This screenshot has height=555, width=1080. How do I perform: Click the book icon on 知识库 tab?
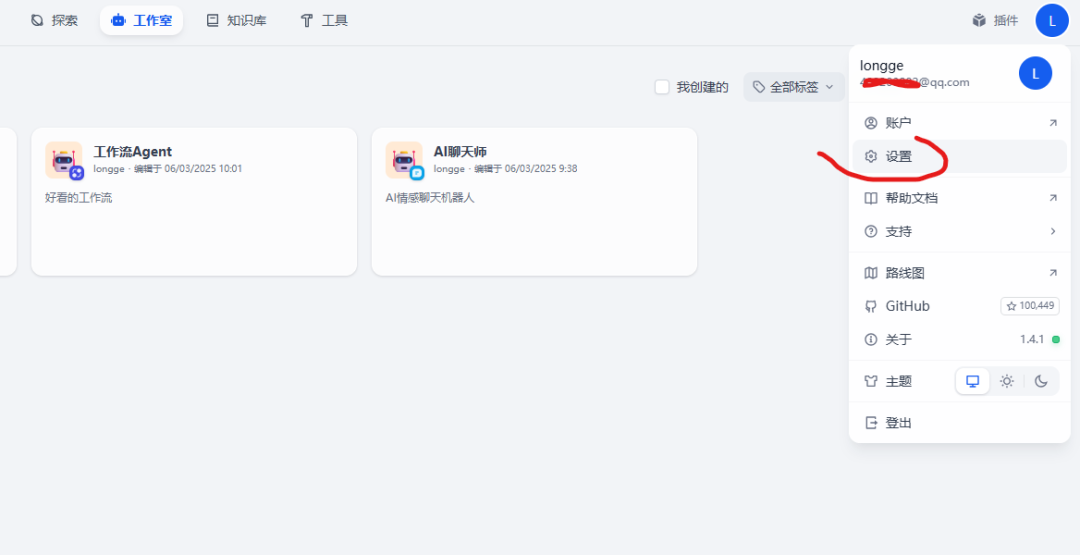click(213, 21)
